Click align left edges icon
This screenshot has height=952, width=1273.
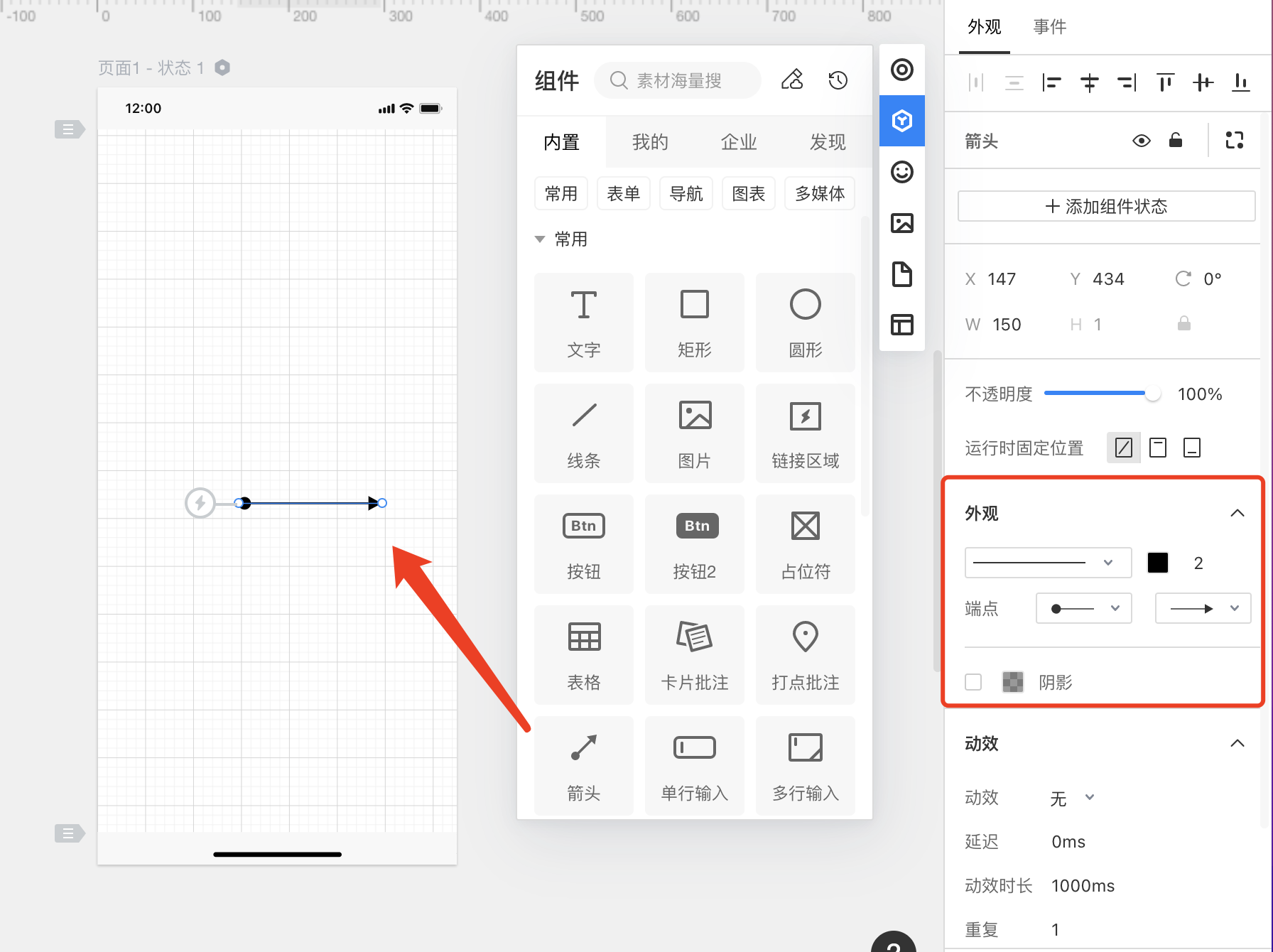(x=1051, y=83)
